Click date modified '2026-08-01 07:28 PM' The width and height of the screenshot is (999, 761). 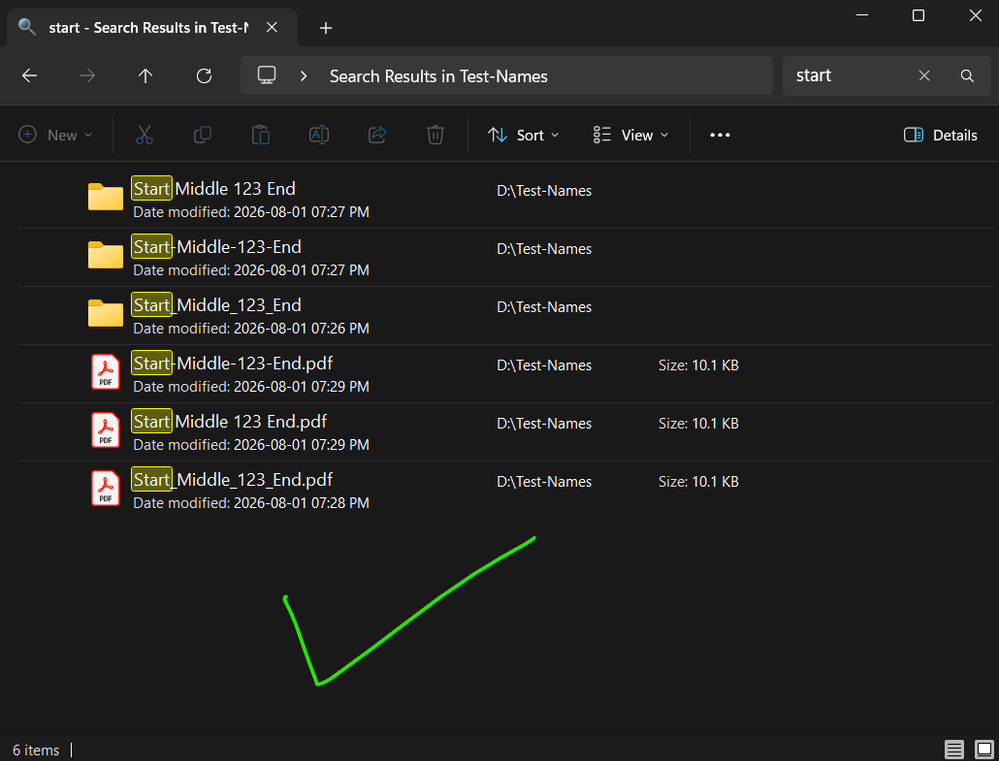coord(301,503)
